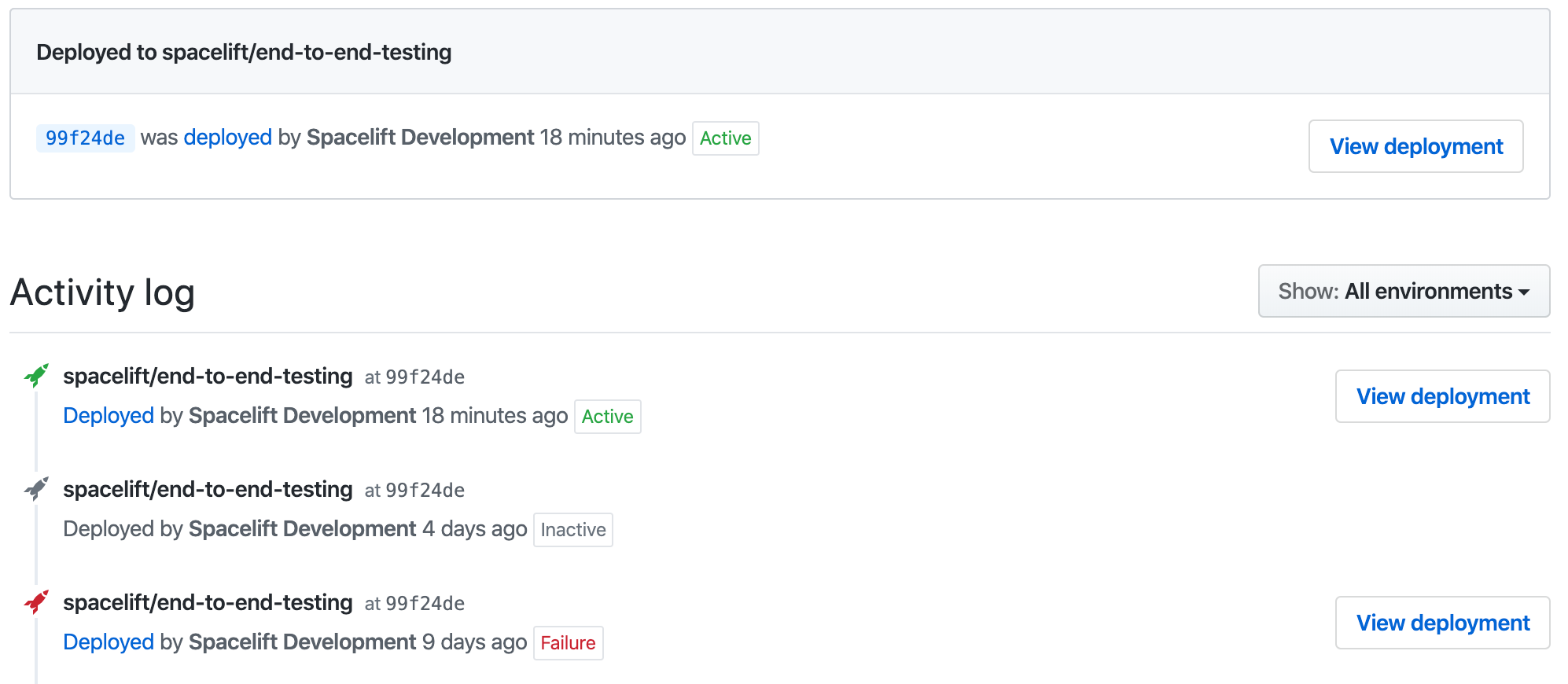Viewport: 1568px width, 684px height.
Task: Click the red rocket icon for failed deployment
Action: click(36, 601)
